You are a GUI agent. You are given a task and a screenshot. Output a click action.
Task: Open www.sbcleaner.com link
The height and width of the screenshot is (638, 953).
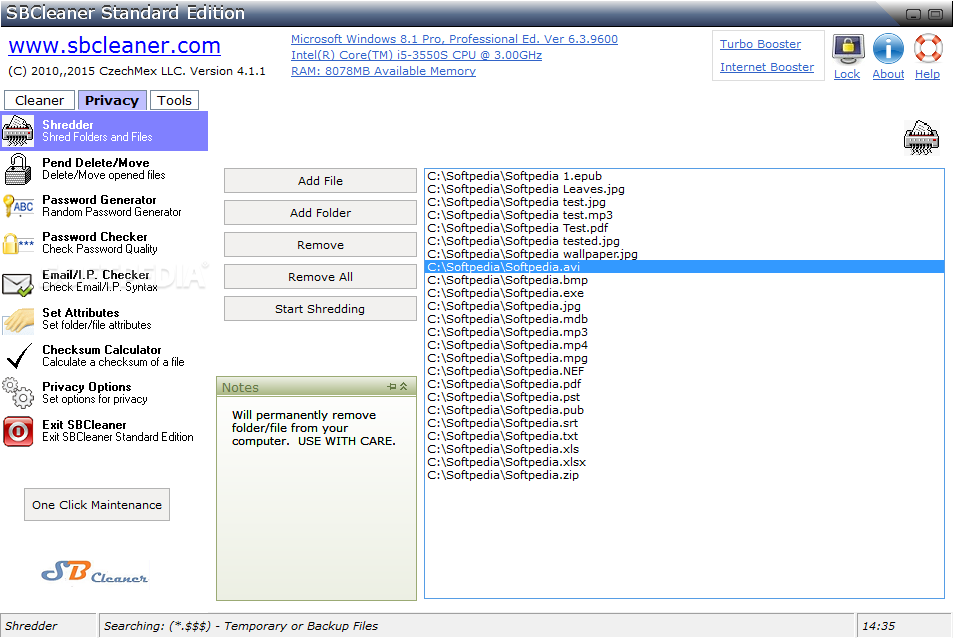114,46
